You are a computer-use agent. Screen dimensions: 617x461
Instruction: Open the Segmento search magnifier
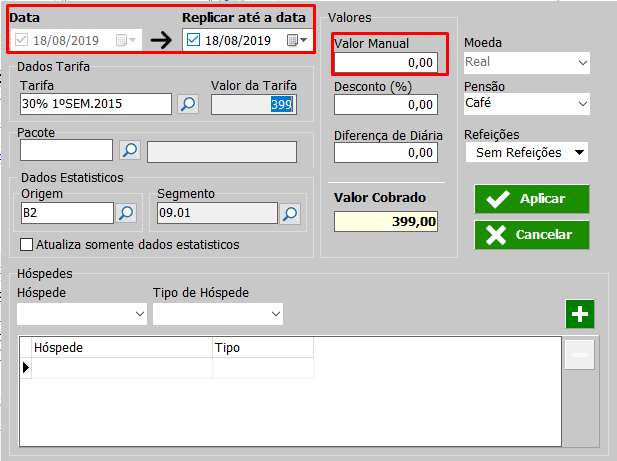pos(290,214)
